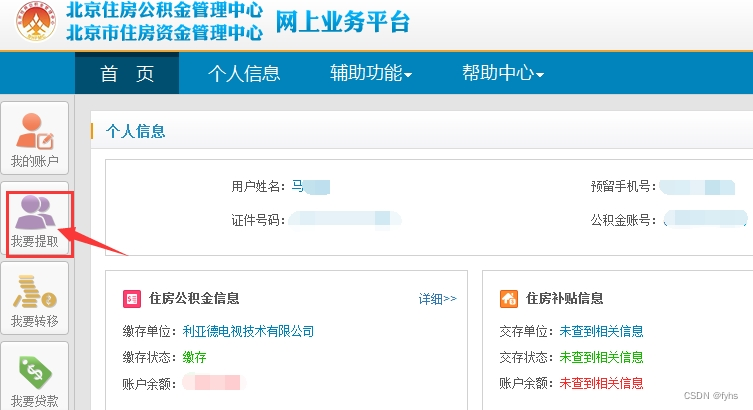Click the red subsidy balance 未查到相关信息 text

pyautogui.click(x=601, y=383)
